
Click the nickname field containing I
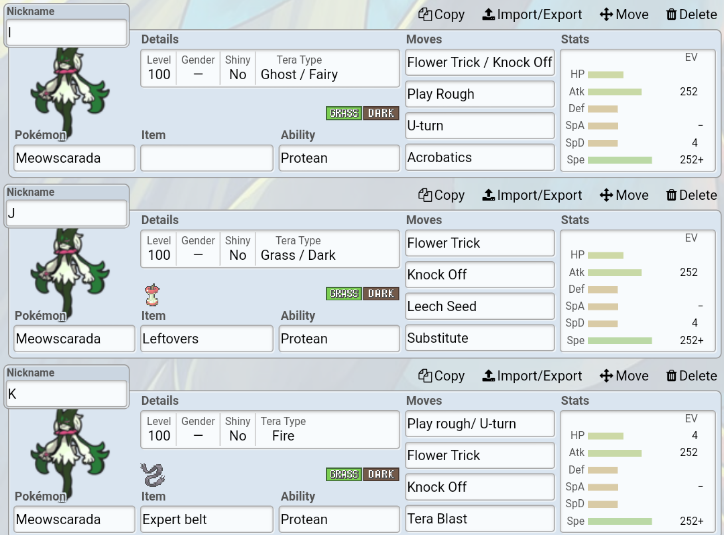(x=66, y=32)
